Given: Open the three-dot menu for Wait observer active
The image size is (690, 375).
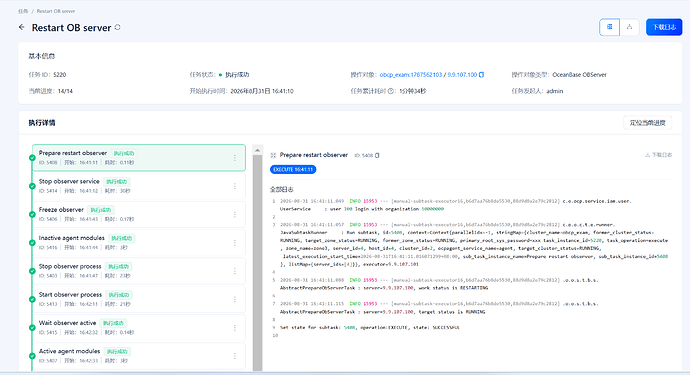Looking at the screenshot, I should pyautogui.click(x=235, y=327).
